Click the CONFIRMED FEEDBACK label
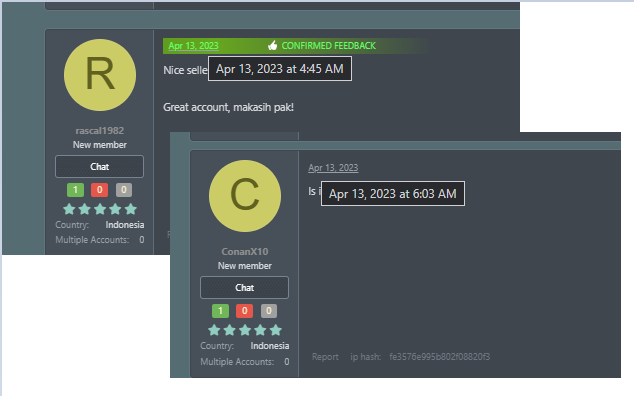Image resolution: width=634 pixels, height=396 pixels. click(328, 46)
